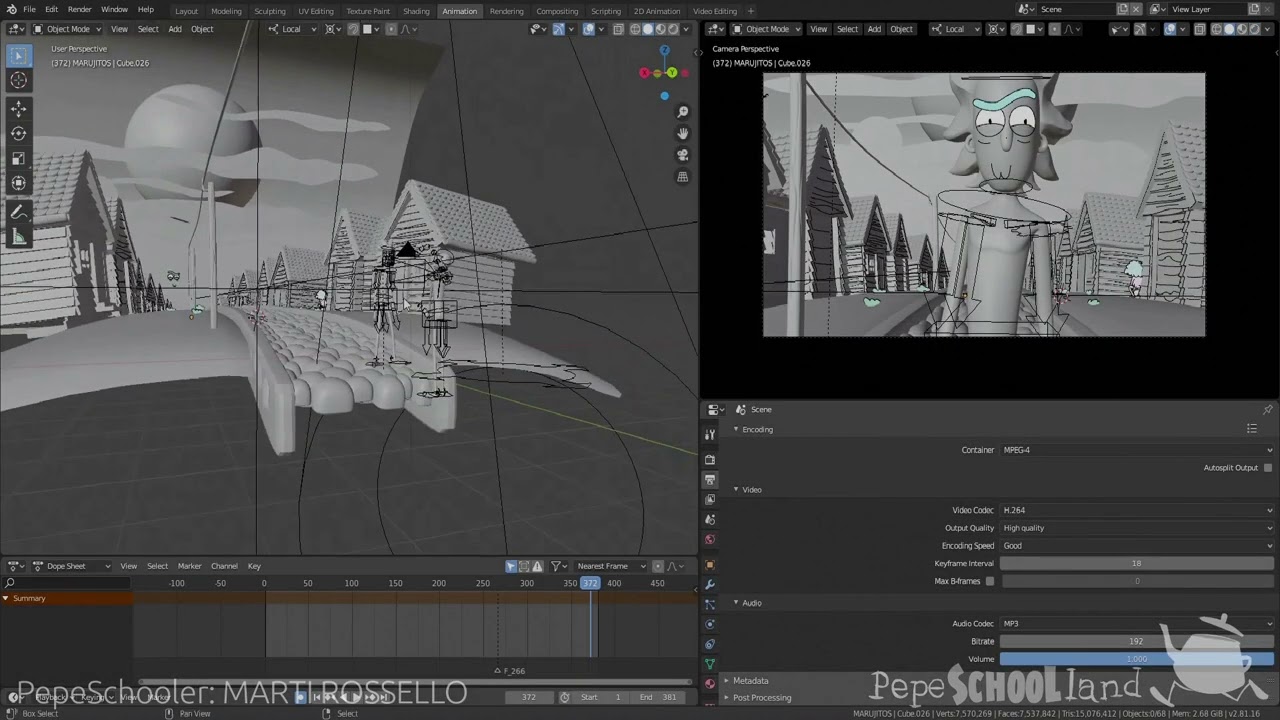
Task: Pin the properties editor with pin icon
Action: tap(1267, 409)
